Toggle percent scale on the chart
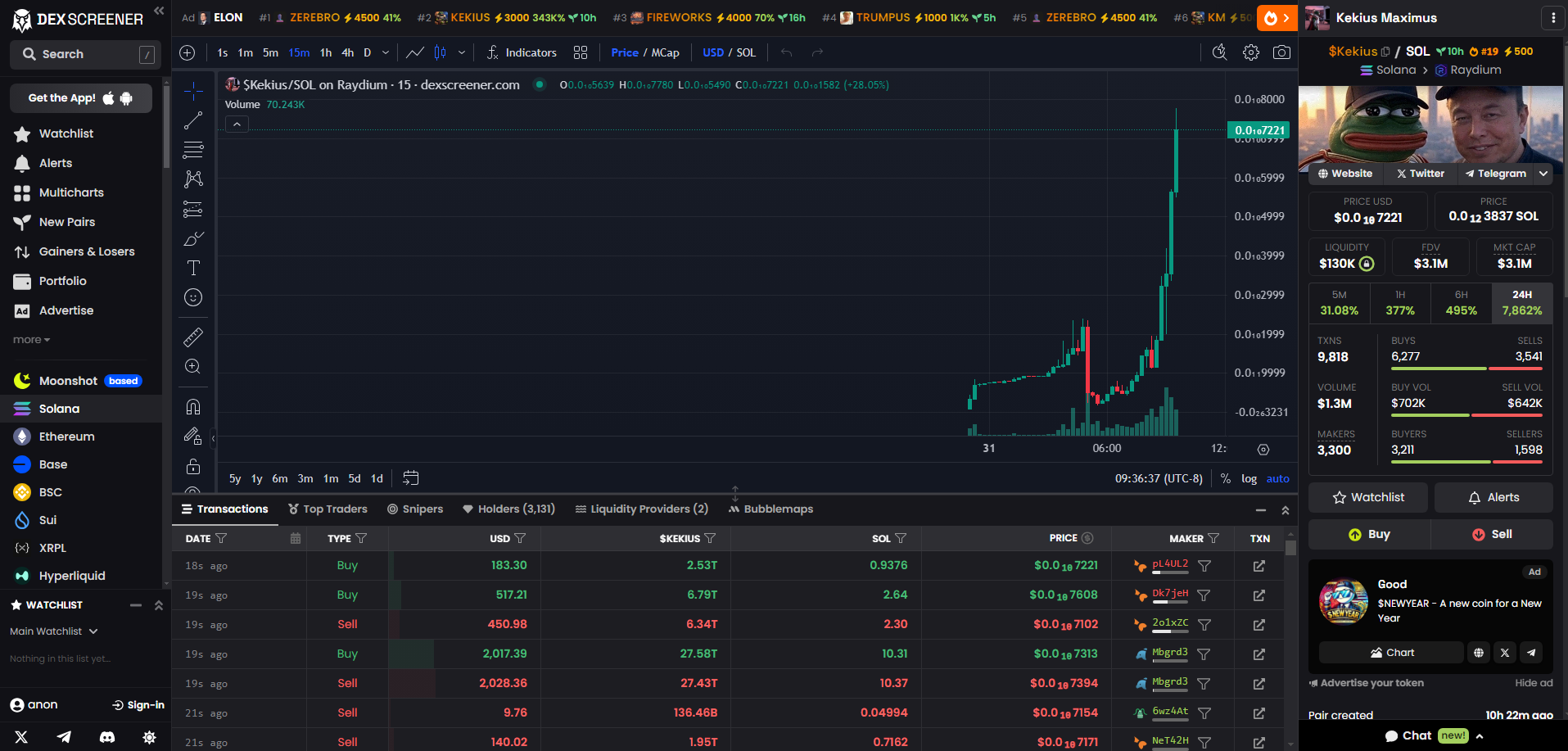Image resolution: width=1568 pixels, height=751 pixels. [x=1226, y=478]
